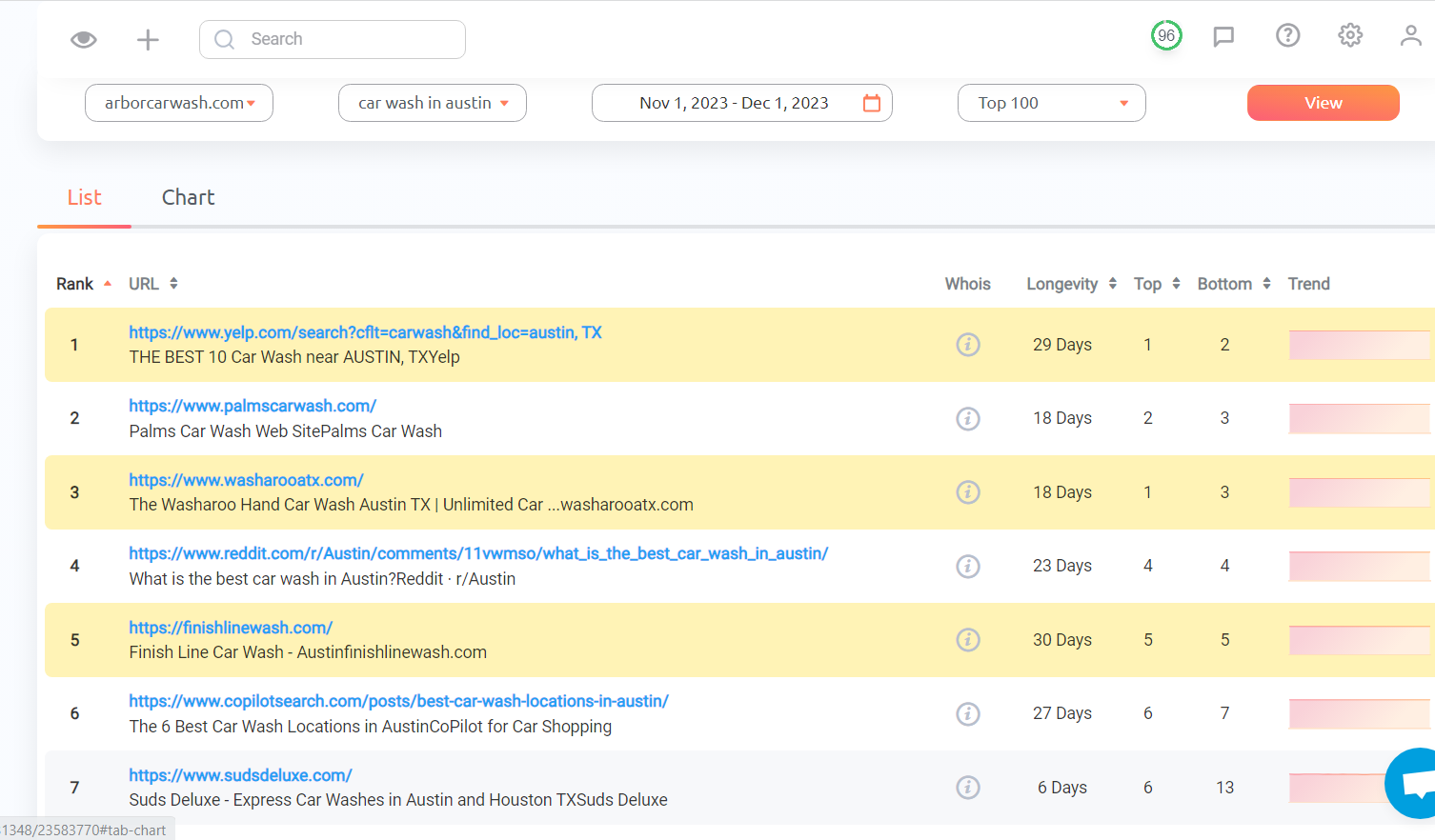Click the trend chart for the Reddit row
This screenshot has width=1435, height=840.
pos(1360,566)
